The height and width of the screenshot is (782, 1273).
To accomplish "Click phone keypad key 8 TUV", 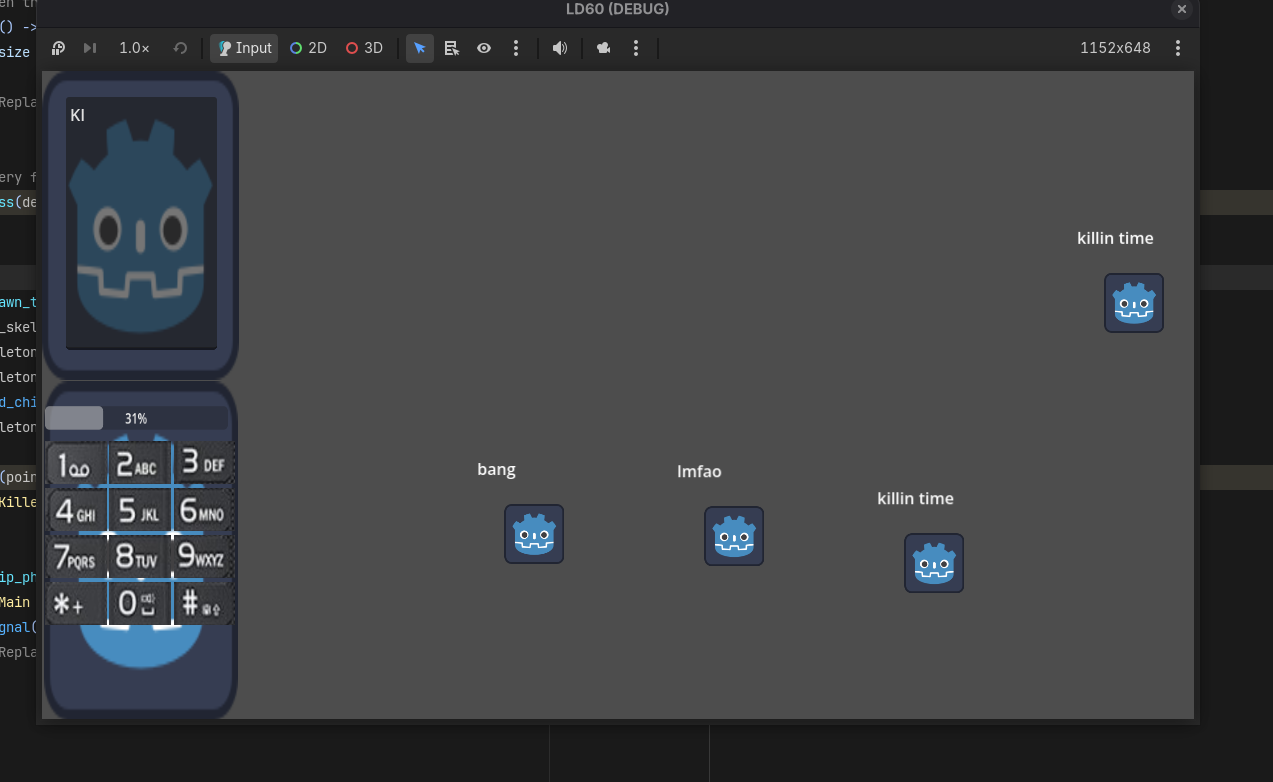I will click(x=139, y=557).
